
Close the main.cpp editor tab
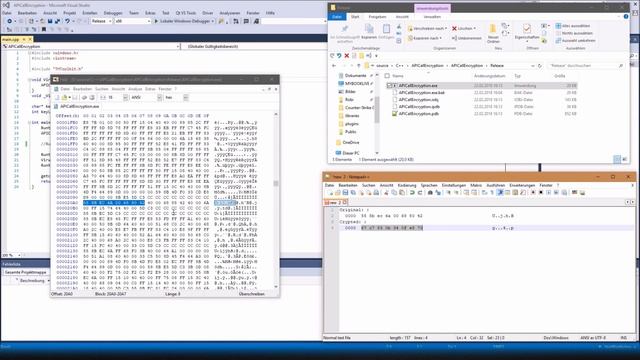(x=30, y=40)
